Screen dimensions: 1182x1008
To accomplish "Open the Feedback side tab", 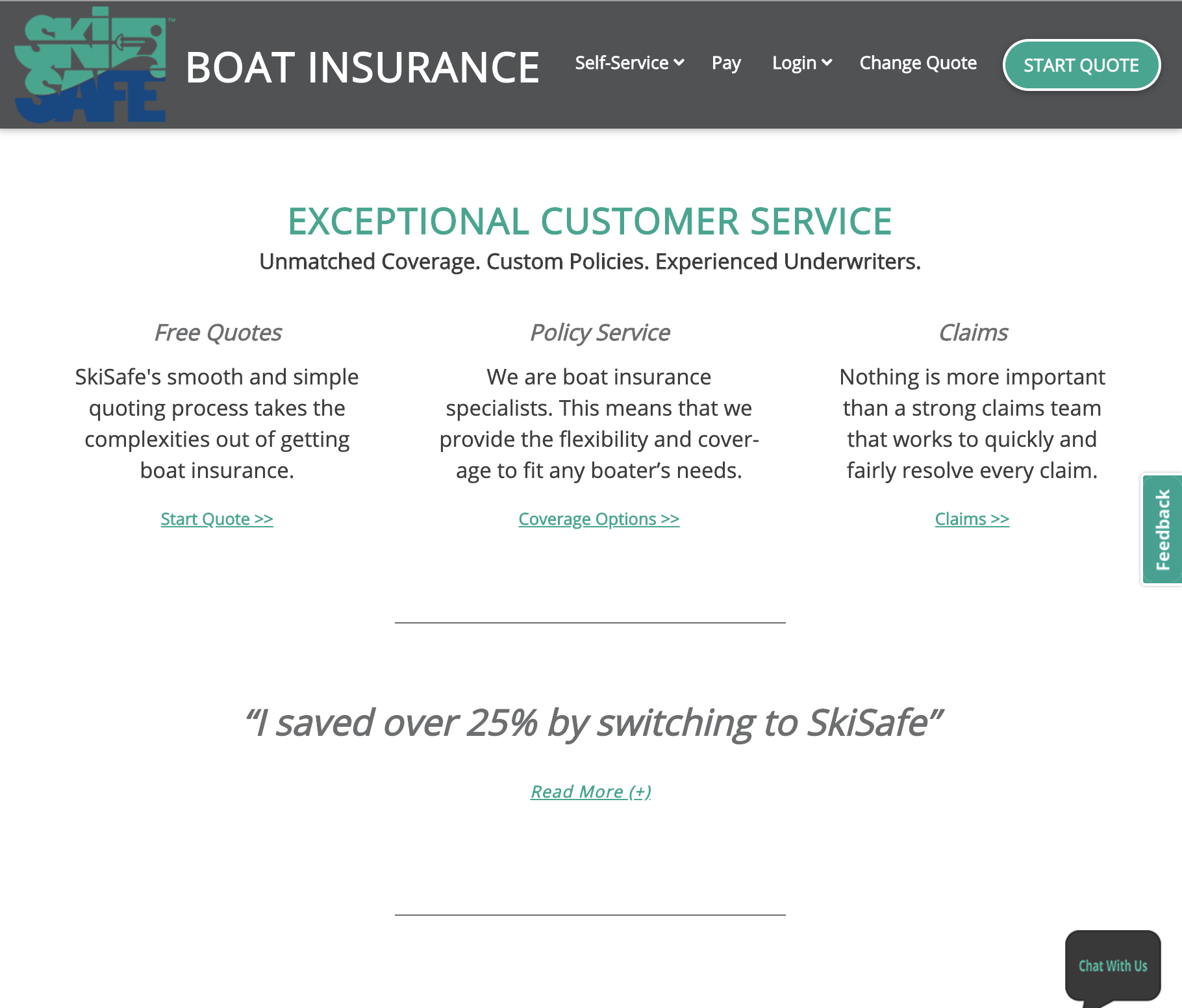I will tap(1163, 529).
